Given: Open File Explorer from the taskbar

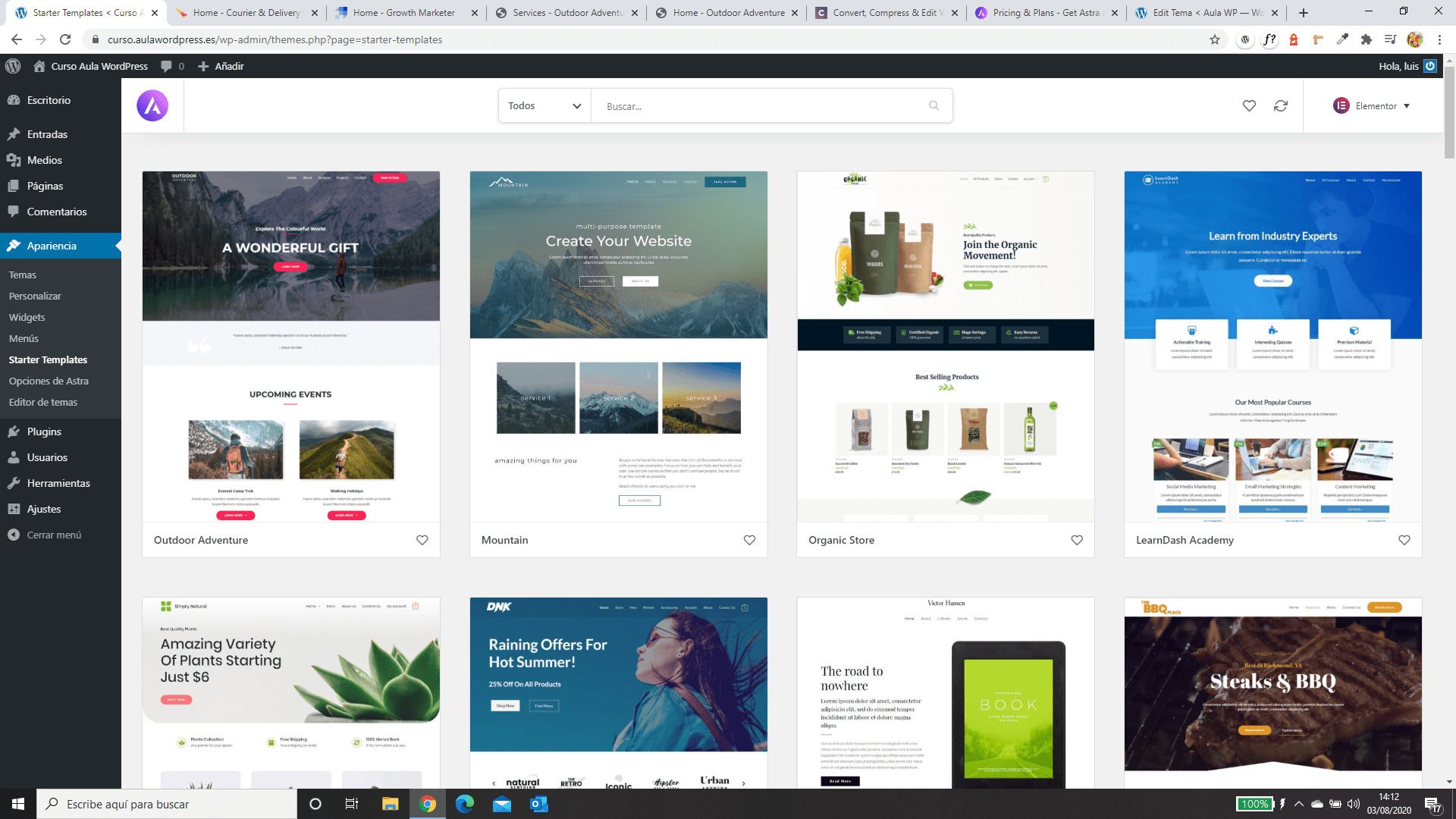Looking at the screenshot, I should (x=390, y=804).
